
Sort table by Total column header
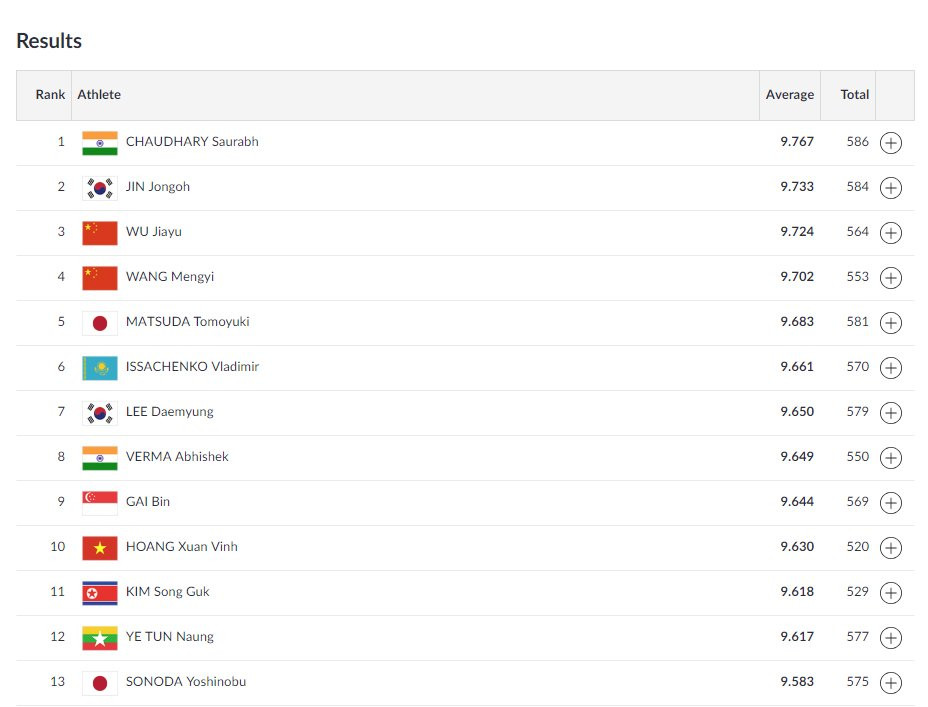[854, 95]
